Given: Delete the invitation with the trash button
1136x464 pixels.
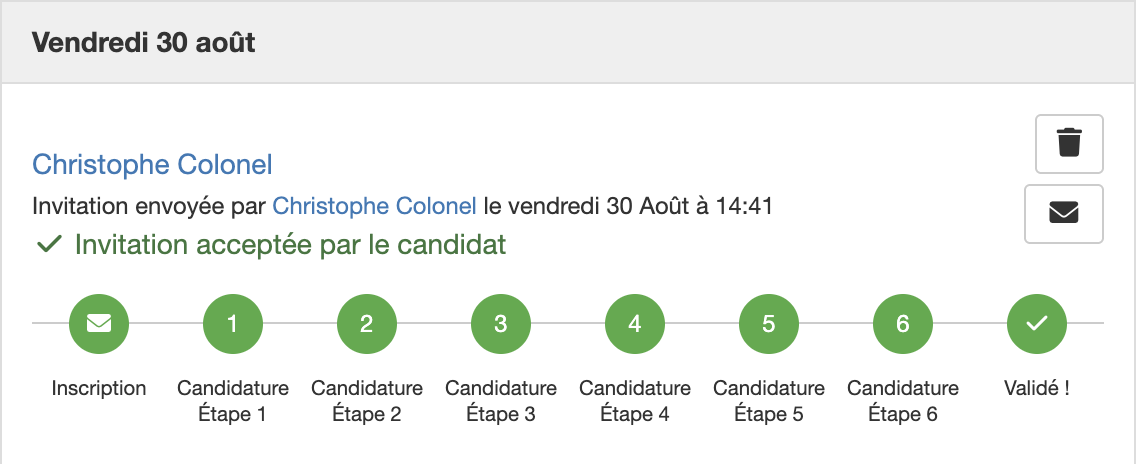Looking at the screenshot, I should coord(1069,144).
